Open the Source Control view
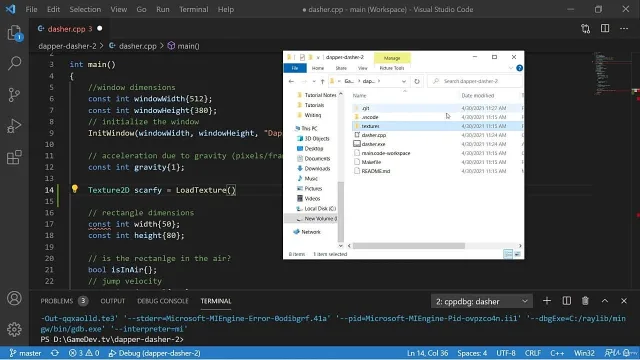 pos(14,95)
